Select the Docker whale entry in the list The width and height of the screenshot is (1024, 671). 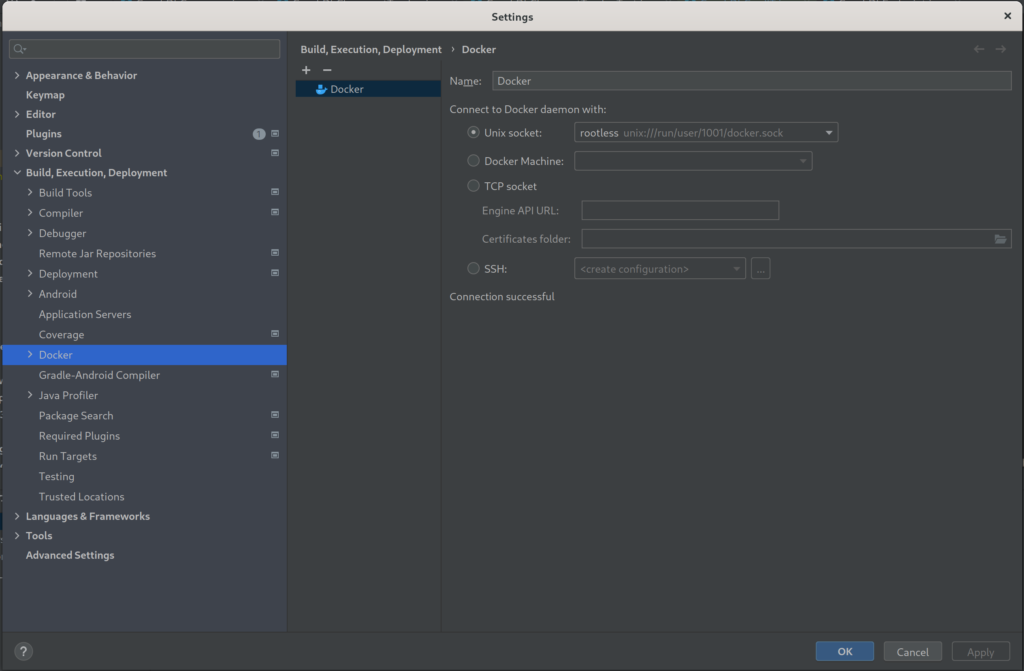pyautogui.click(x=368, y=89)
